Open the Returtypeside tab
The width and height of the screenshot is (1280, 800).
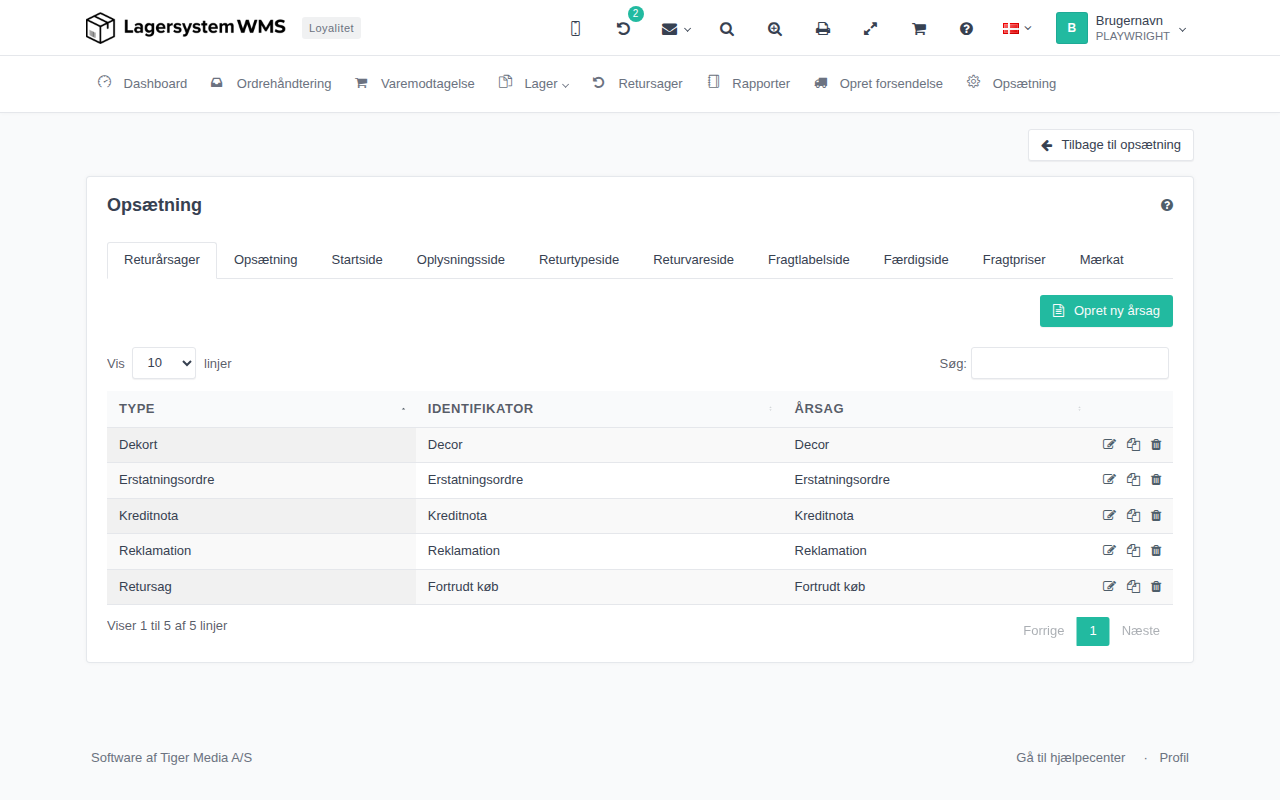579,260
